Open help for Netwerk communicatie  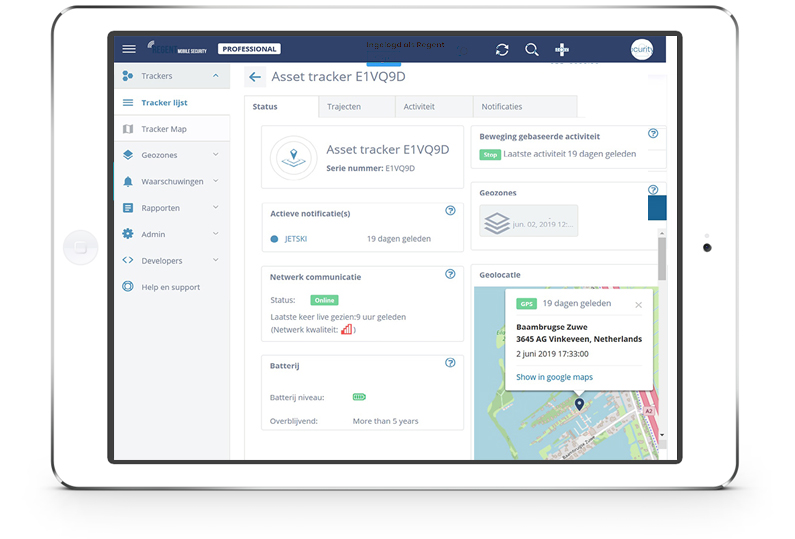[x=450, y=274]
